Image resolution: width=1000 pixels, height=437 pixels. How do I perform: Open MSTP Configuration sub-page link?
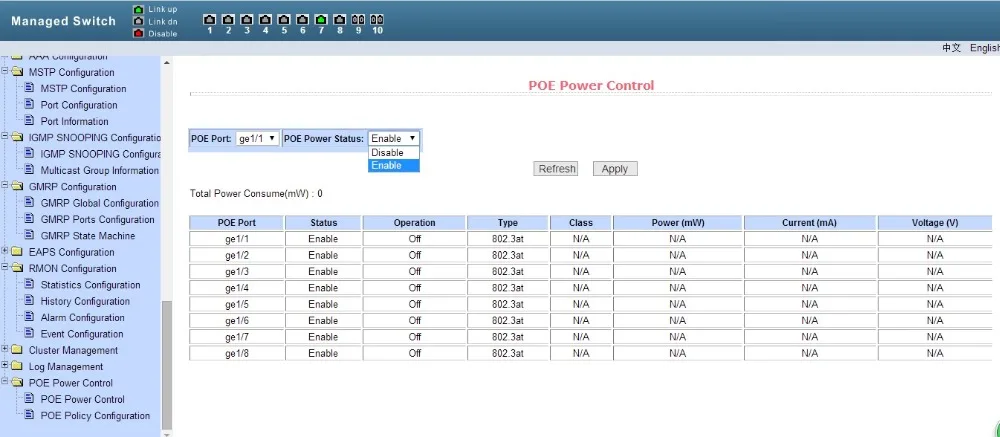click(84, 89)
